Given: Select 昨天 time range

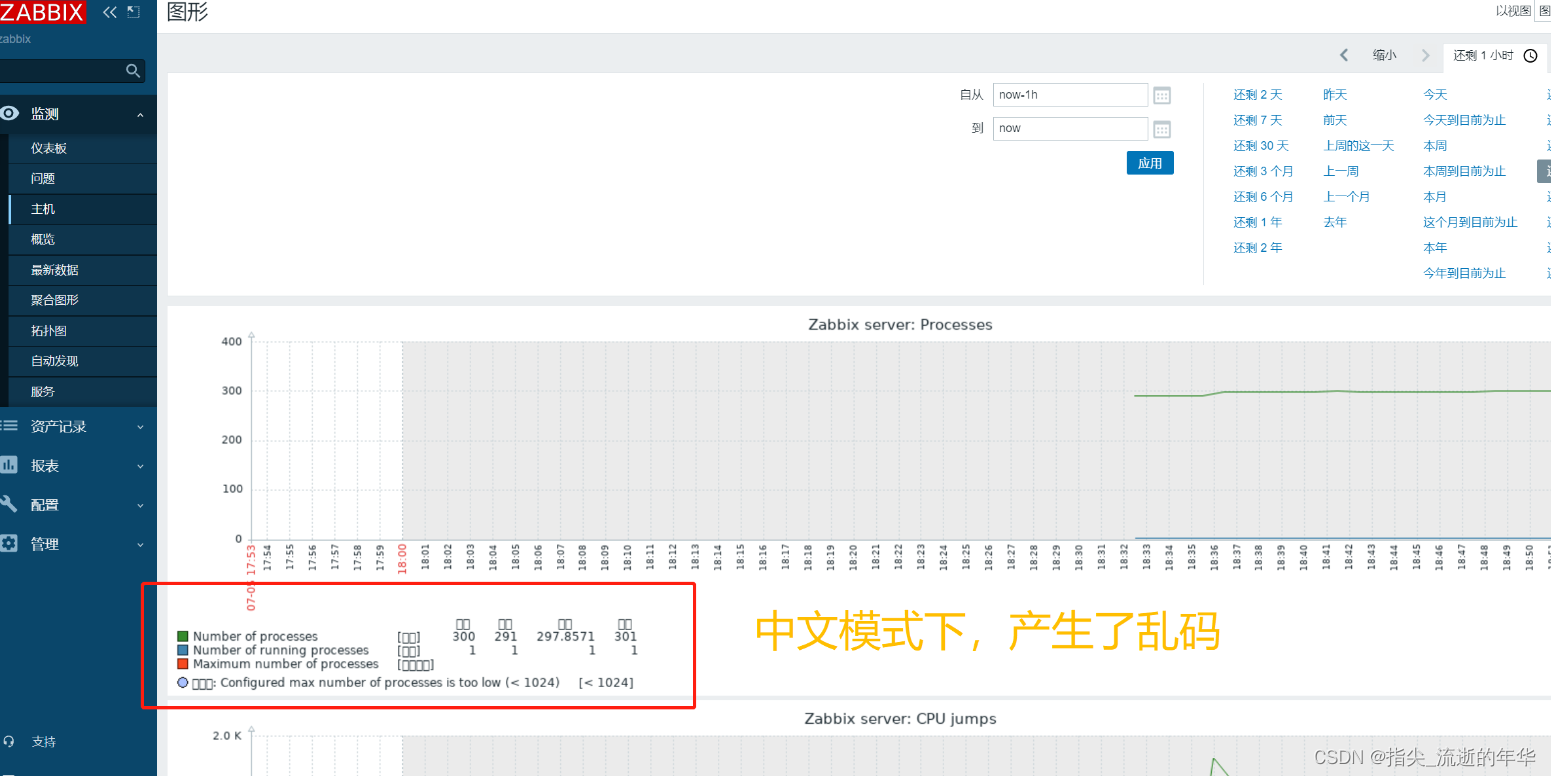Looking at the screenshot, I should coord(1335,95).
